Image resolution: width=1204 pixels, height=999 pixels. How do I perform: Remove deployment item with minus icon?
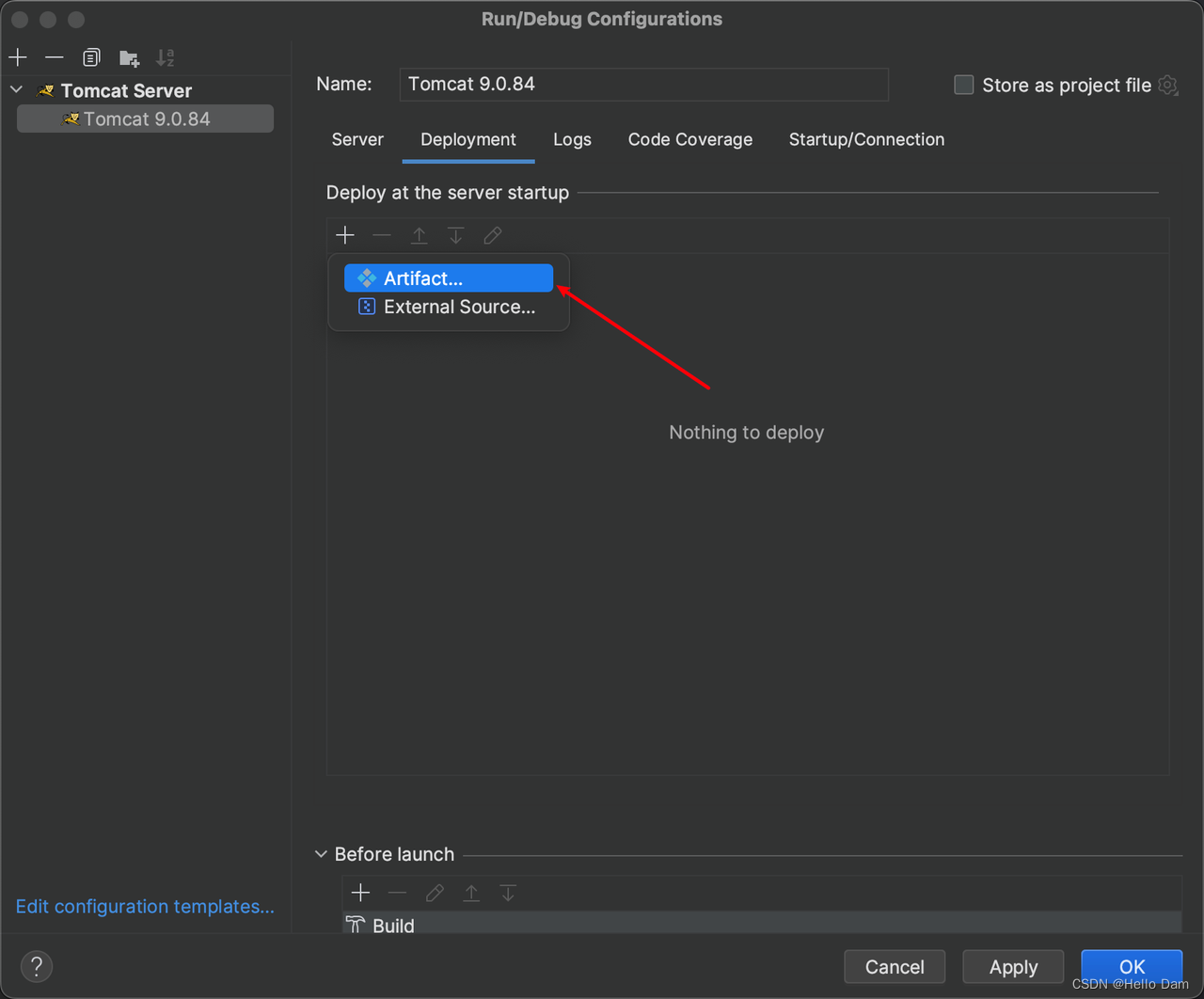point(382,235)
